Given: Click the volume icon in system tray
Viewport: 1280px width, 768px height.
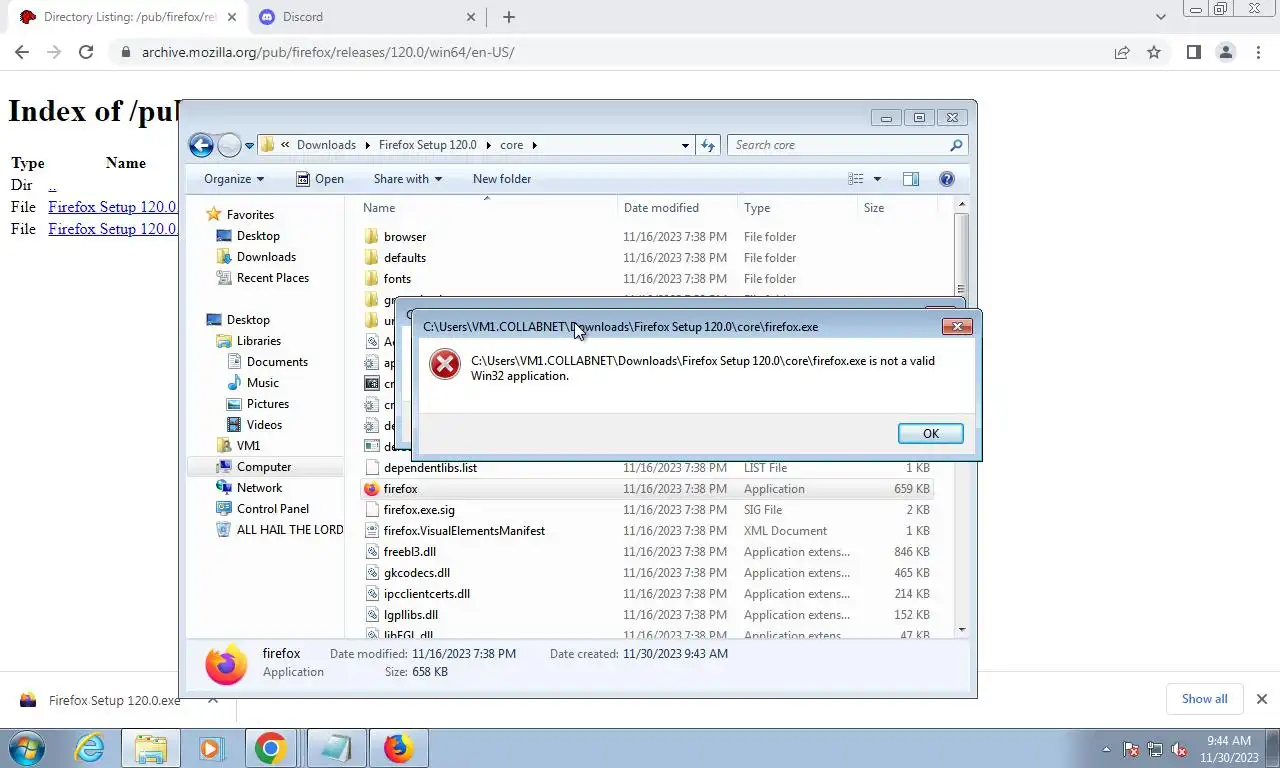Looking at the screenshot, I should [x=1179, y=749].
